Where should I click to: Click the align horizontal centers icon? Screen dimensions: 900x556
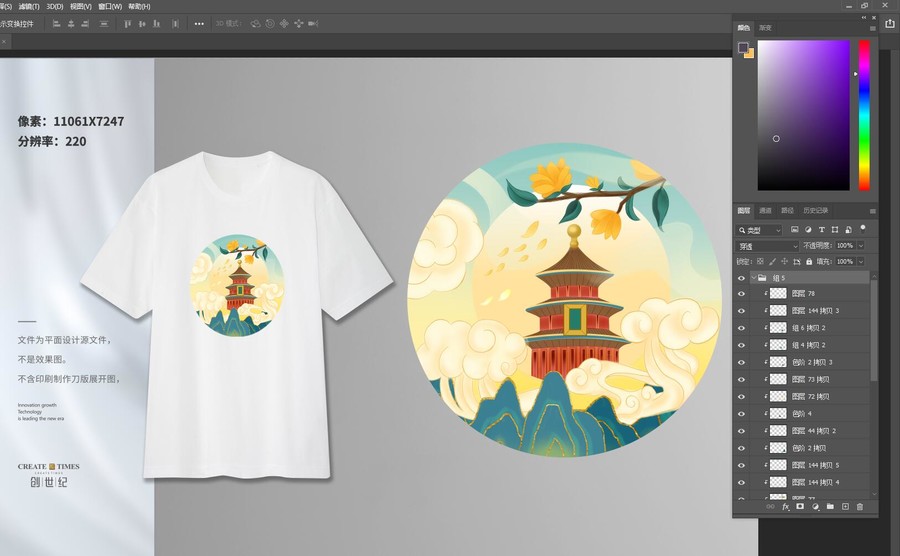71,24
